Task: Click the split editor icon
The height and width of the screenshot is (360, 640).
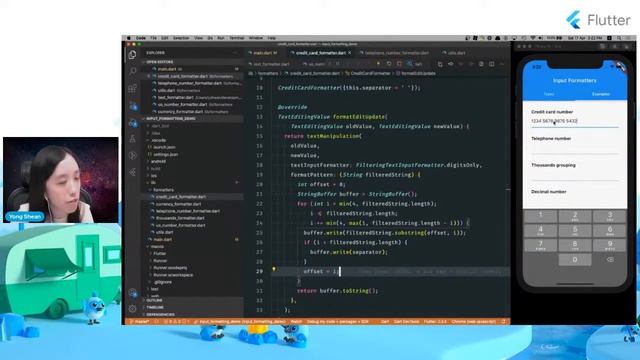Action: click(491, 64)
